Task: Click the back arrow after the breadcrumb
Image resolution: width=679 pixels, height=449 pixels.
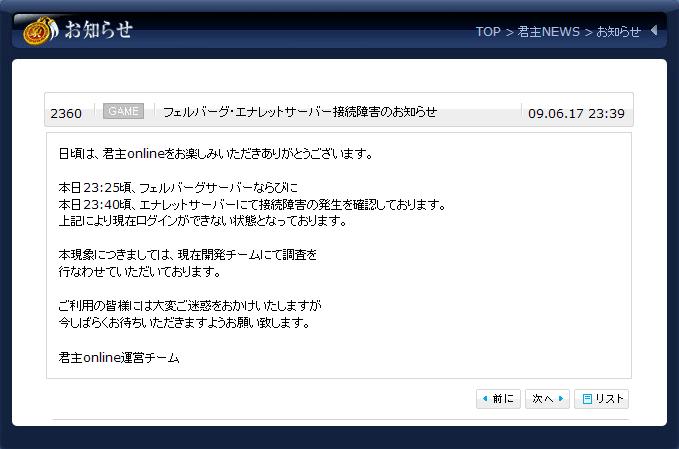Action: point(654,31)
